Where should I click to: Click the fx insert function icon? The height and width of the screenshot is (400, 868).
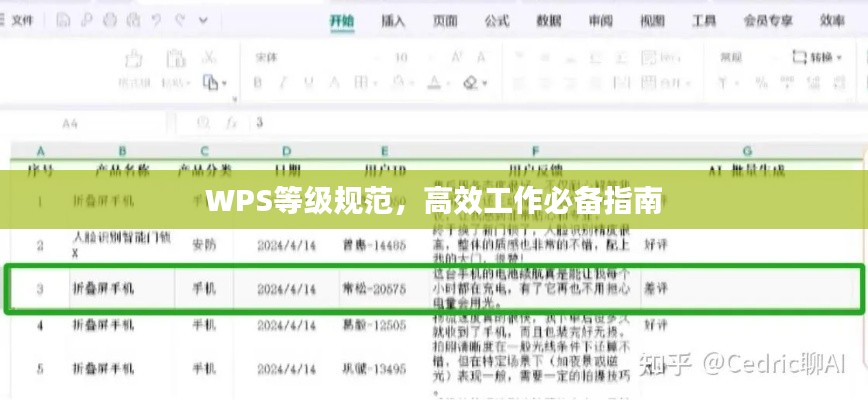(x=231, y=123)
